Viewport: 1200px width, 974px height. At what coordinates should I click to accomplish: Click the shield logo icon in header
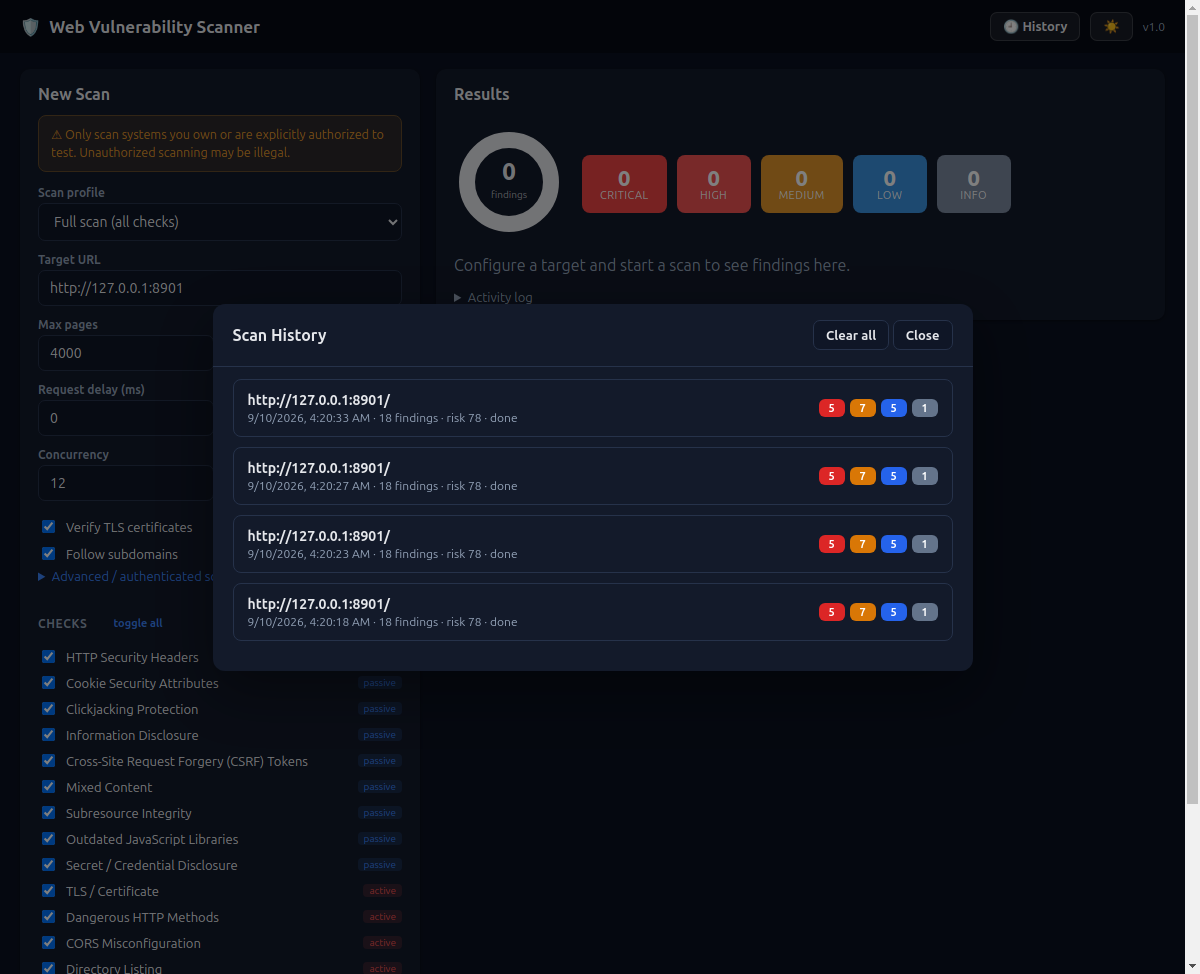[30, 27]
